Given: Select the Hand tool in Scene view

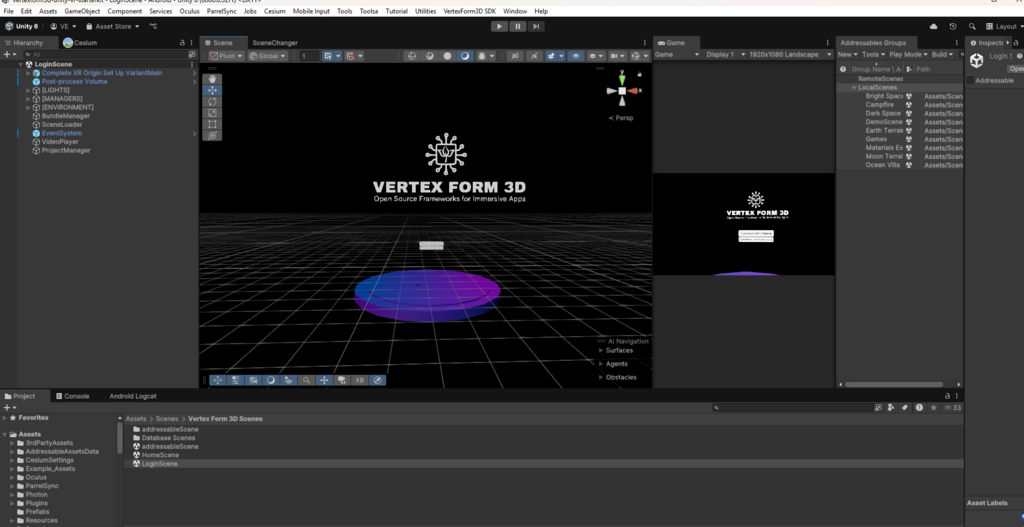Looking at the screenshot, I should tap(212, 79).
